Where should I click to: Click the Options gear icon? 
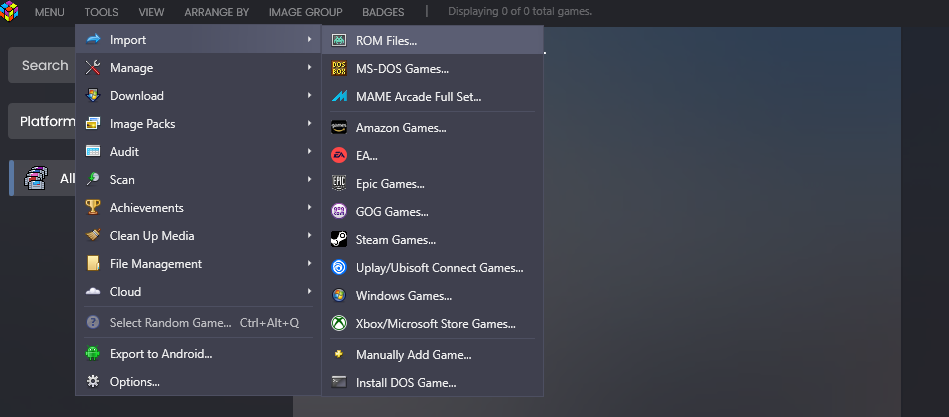coord(93,381)
